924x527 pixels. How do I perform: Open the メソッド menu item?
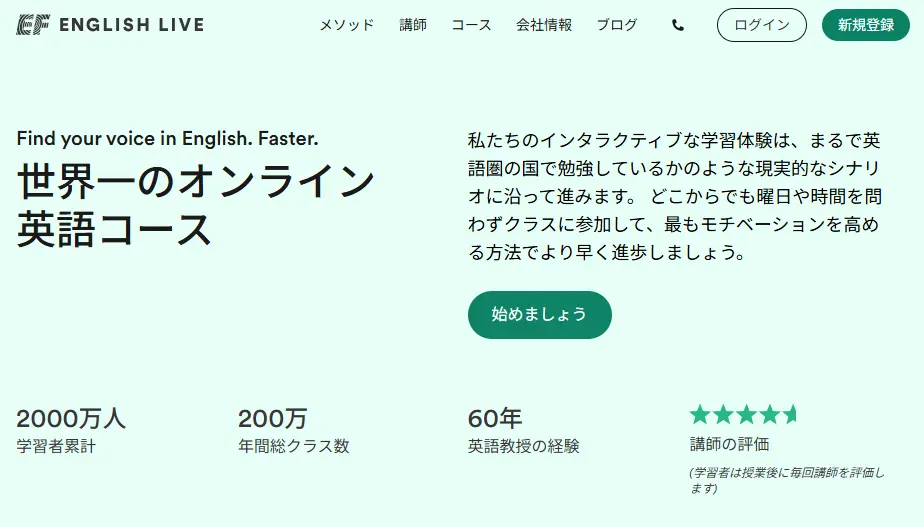point(347,26)
